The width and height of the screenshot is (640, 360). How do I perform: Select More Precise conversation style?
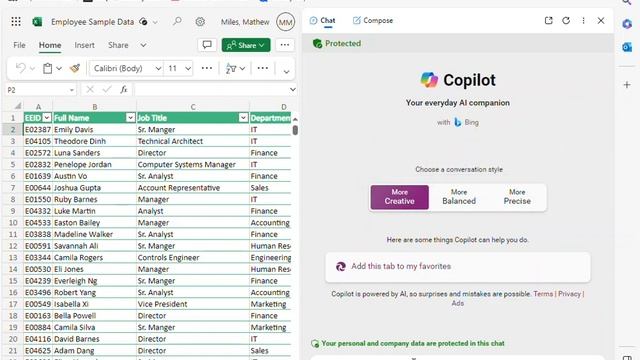click(517, 197)
